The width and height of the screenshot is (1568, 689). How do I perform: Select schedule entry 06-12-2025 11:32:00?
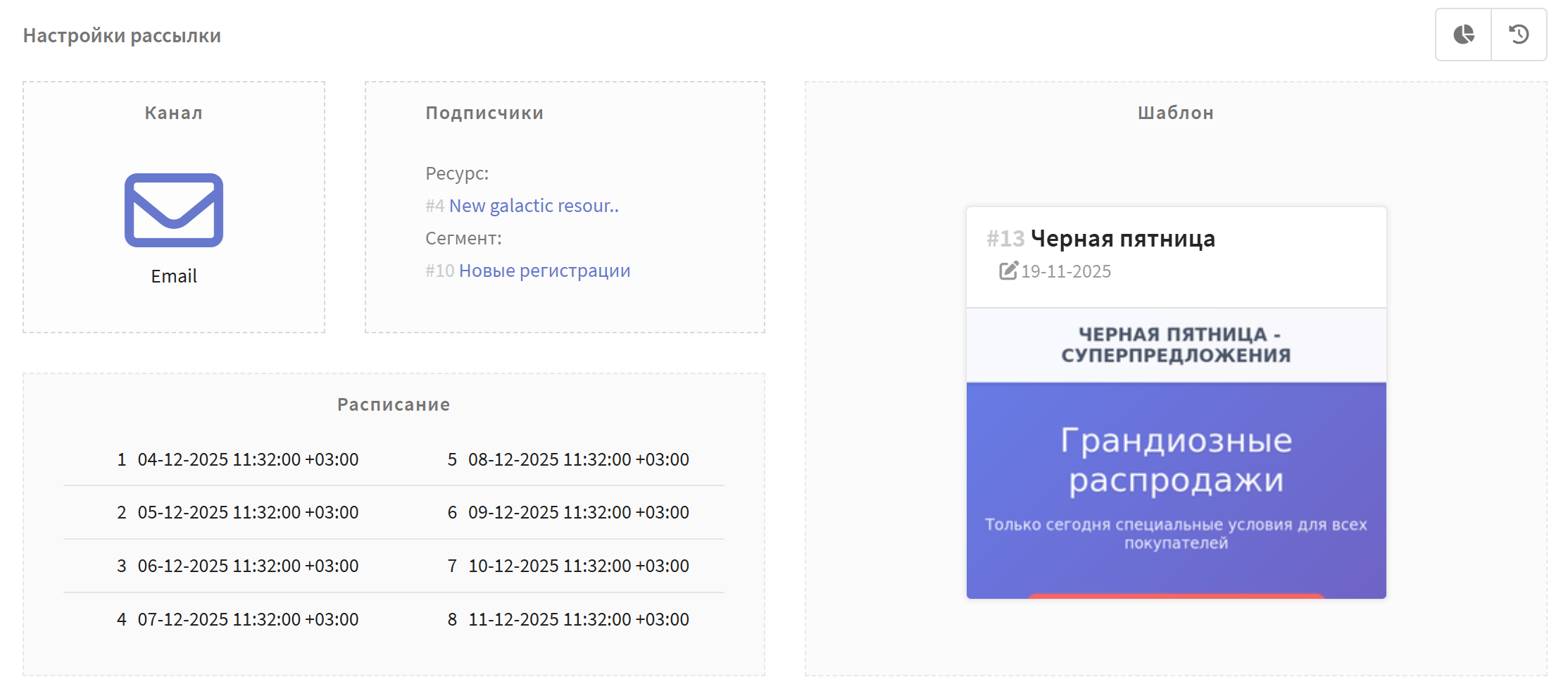coord(248,566)
